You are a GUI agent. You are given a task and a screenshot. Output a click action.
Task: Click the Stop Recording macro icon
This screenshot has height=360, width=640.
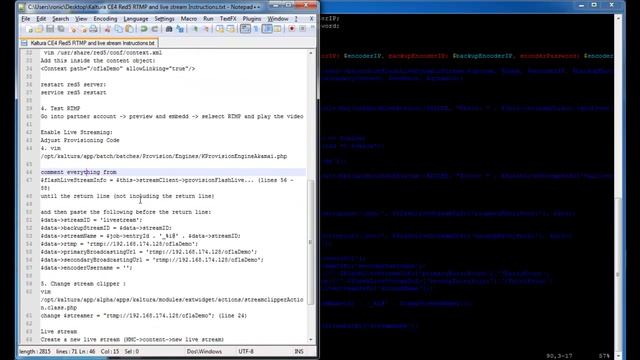[302, 29]
